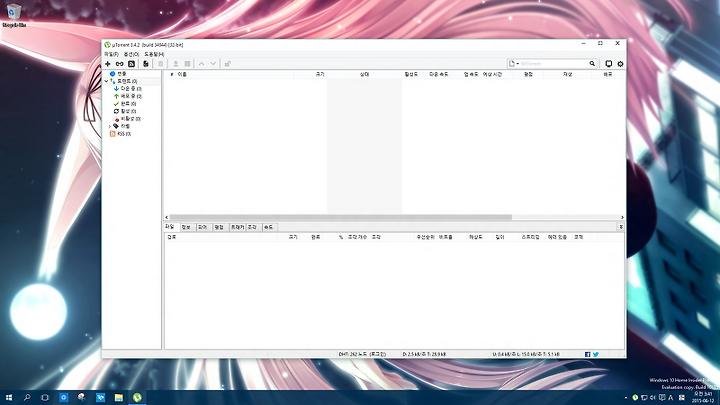Click the Create New Torrent document icon
The height and width of the screenshot is (405, 720).
146,64
